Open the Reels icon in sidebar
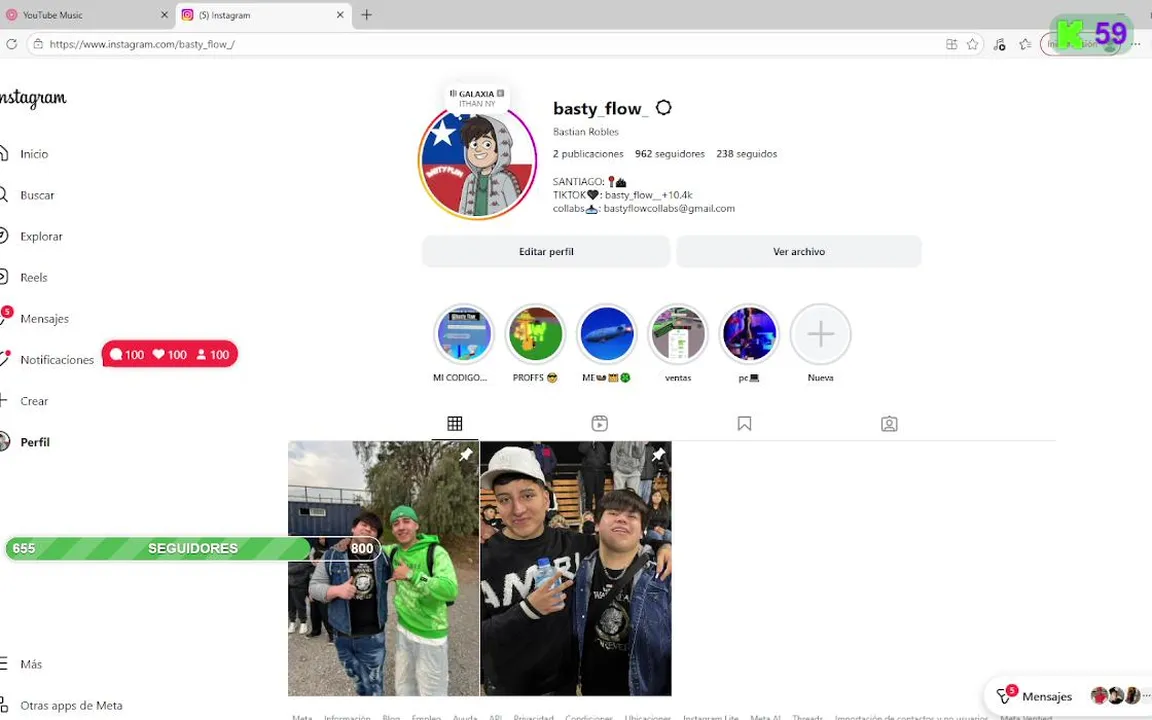The height and width of the screenshot is (720, 1152). (3, 277)
